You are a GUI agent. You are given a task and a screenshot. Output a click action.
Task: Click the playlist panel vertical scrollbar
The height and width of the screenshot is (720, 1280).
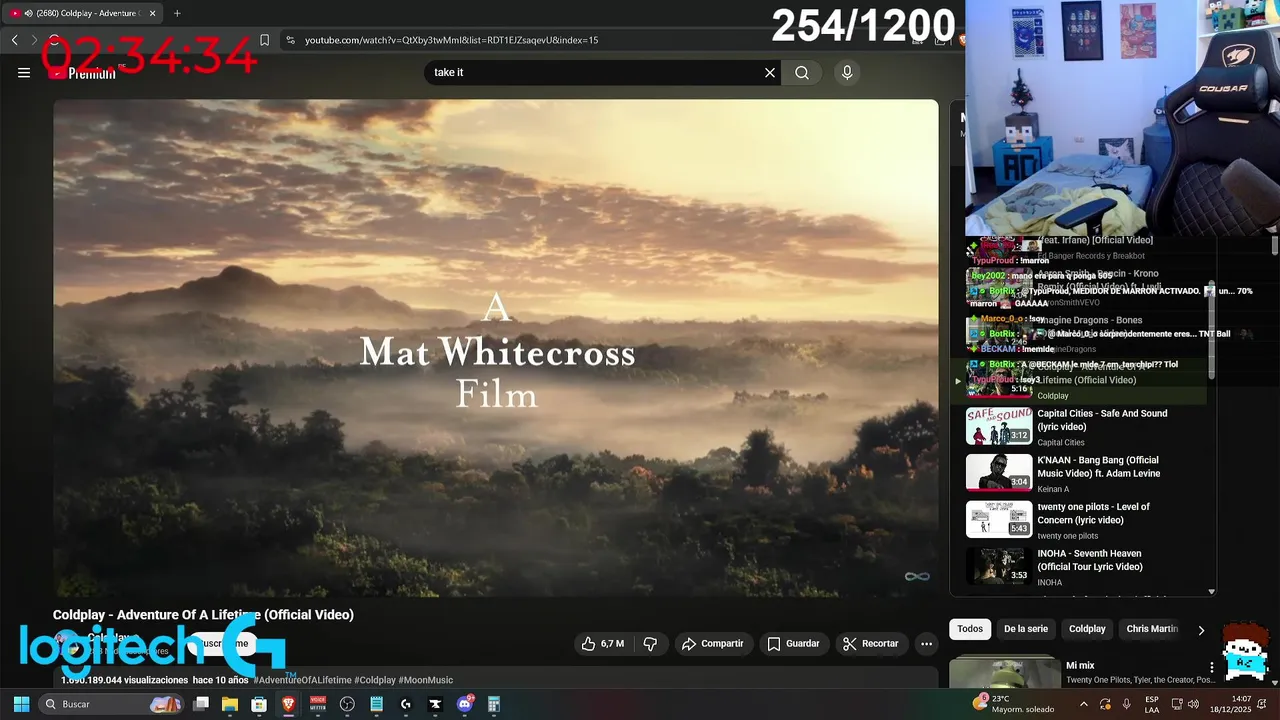[x=1212, y=330]
